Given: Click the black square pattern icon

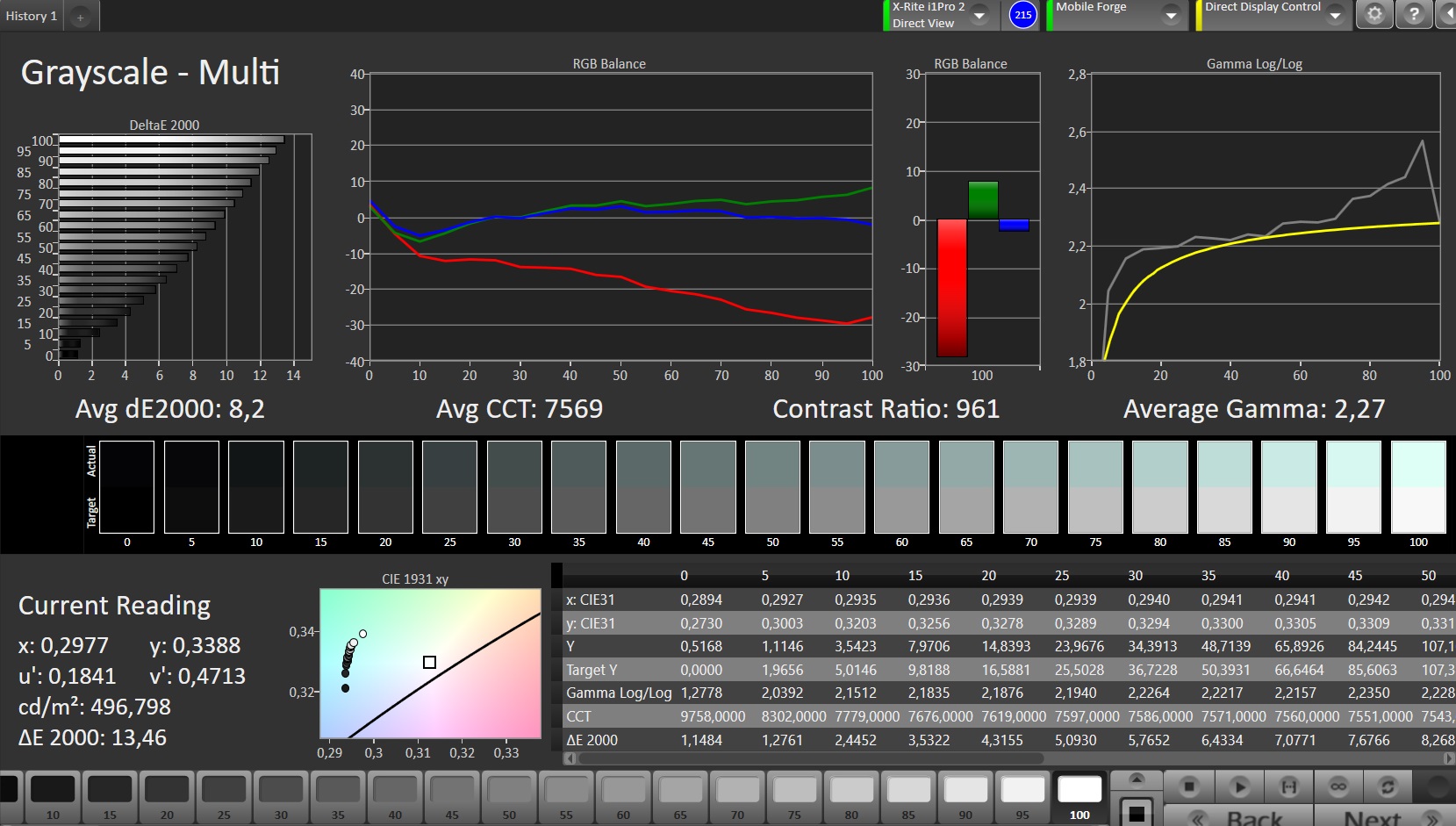Looking at the screenshot, I should 1136,812.
